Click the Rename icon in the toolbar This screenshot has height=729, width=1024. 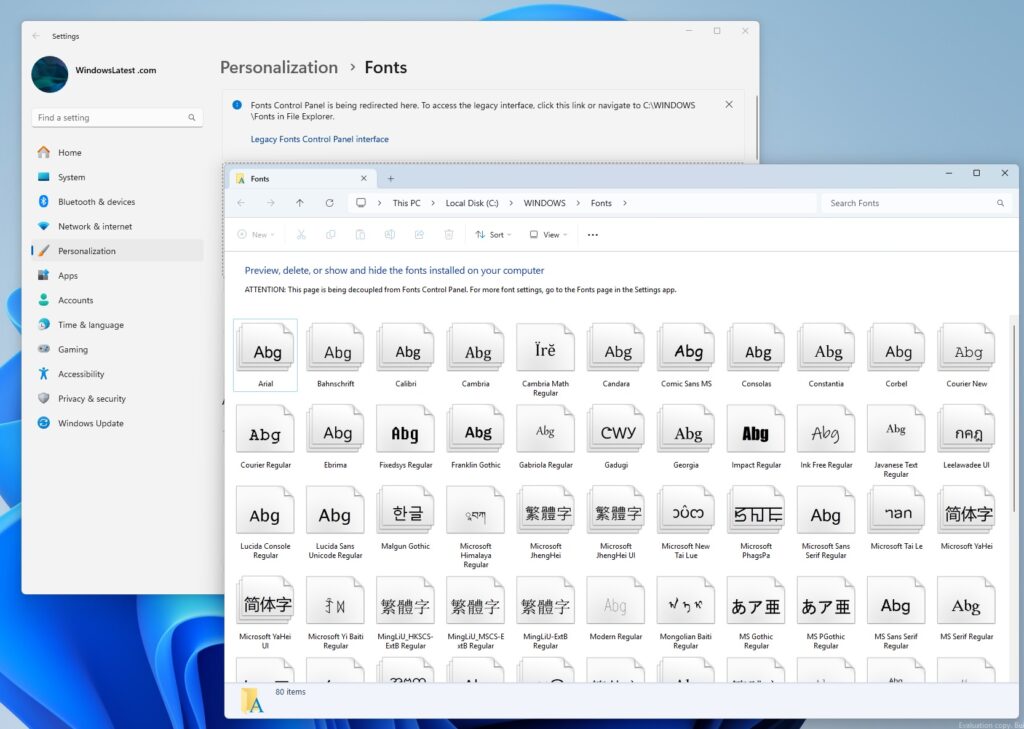[390, 234]
